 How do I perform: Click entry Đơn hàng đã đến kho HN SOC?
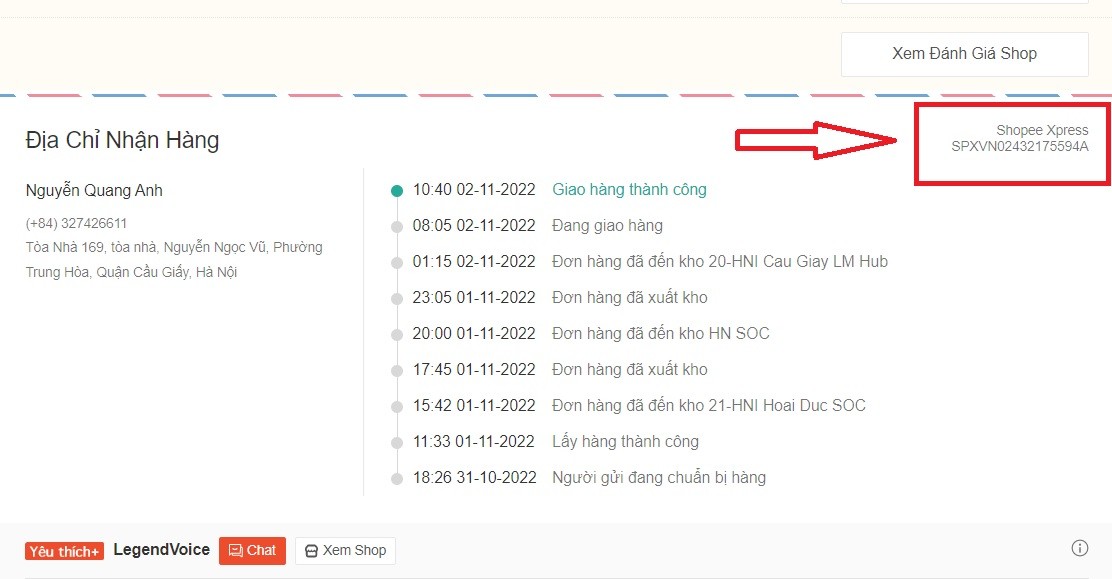pyautogui.click(x=660, y=333)
